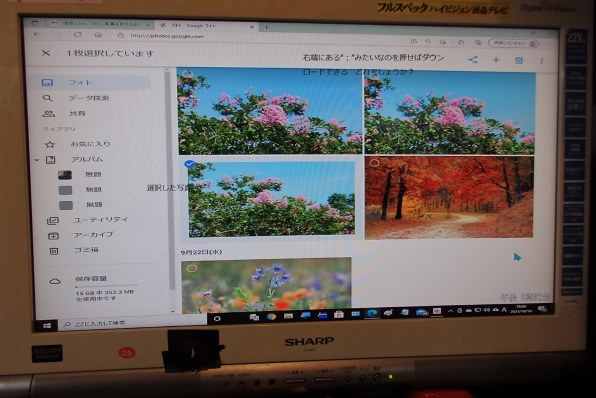Click the browser favorites star icon
The height and width of the screenshot is (398, 596).
coord(461,42)
